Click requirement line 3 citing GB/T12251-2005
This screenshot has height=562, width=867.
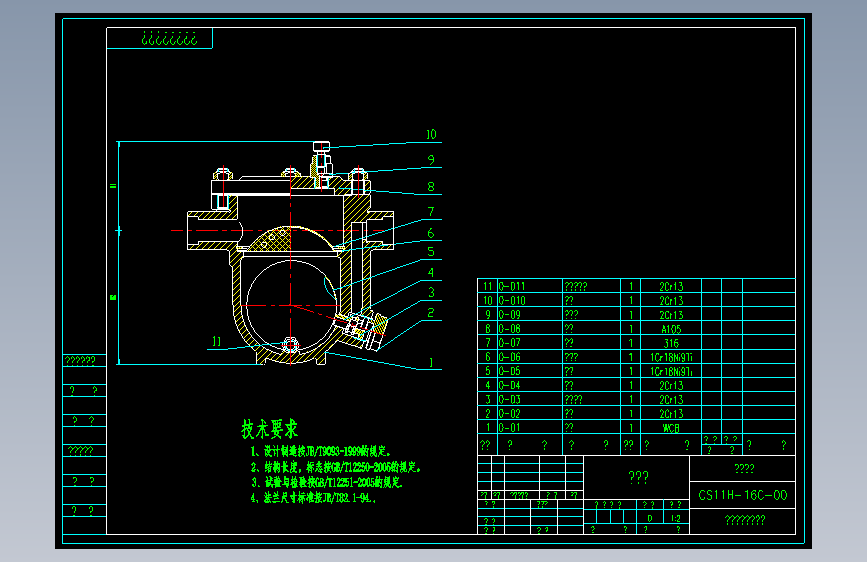tap(327, 483)
